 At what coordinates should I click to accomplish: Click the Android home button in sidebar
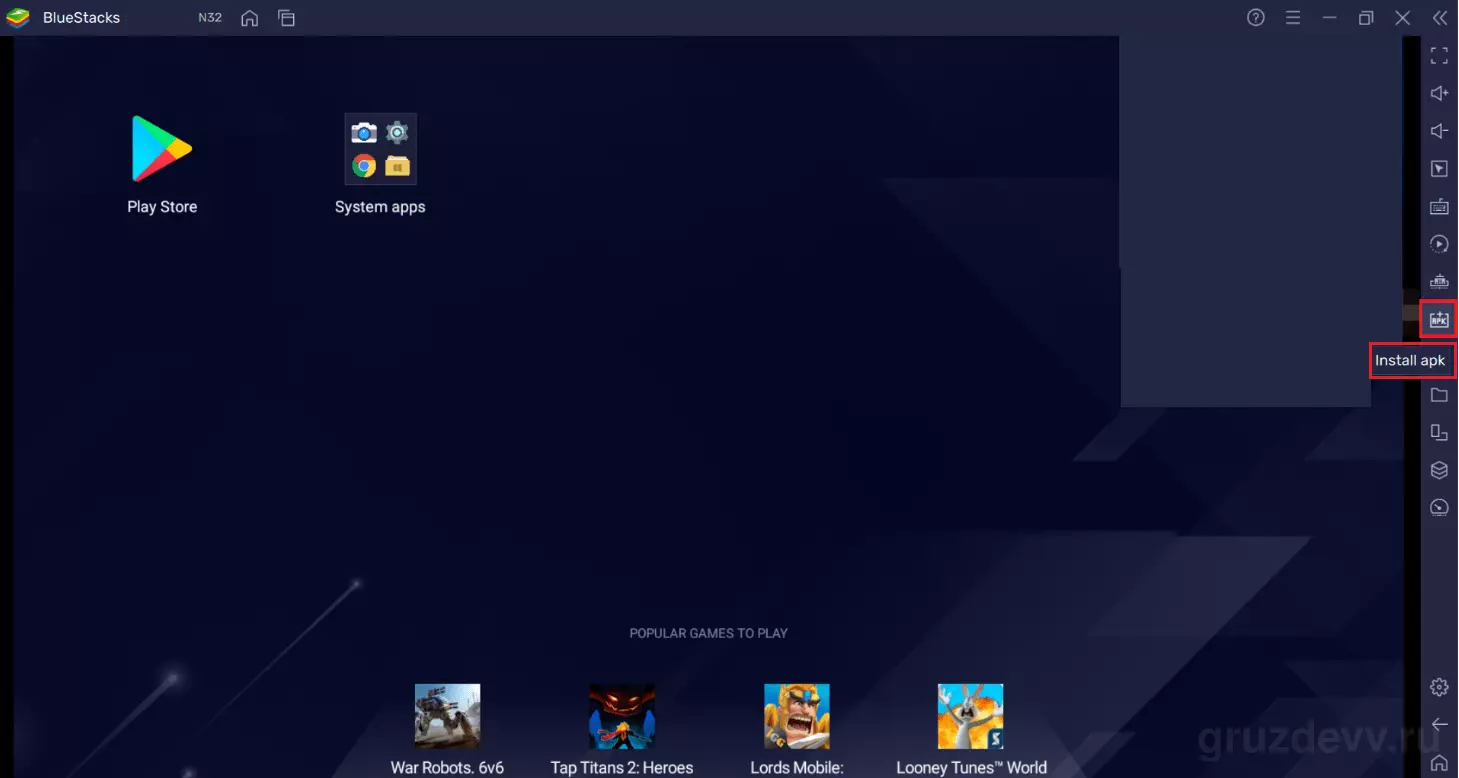click(1439, 762)
